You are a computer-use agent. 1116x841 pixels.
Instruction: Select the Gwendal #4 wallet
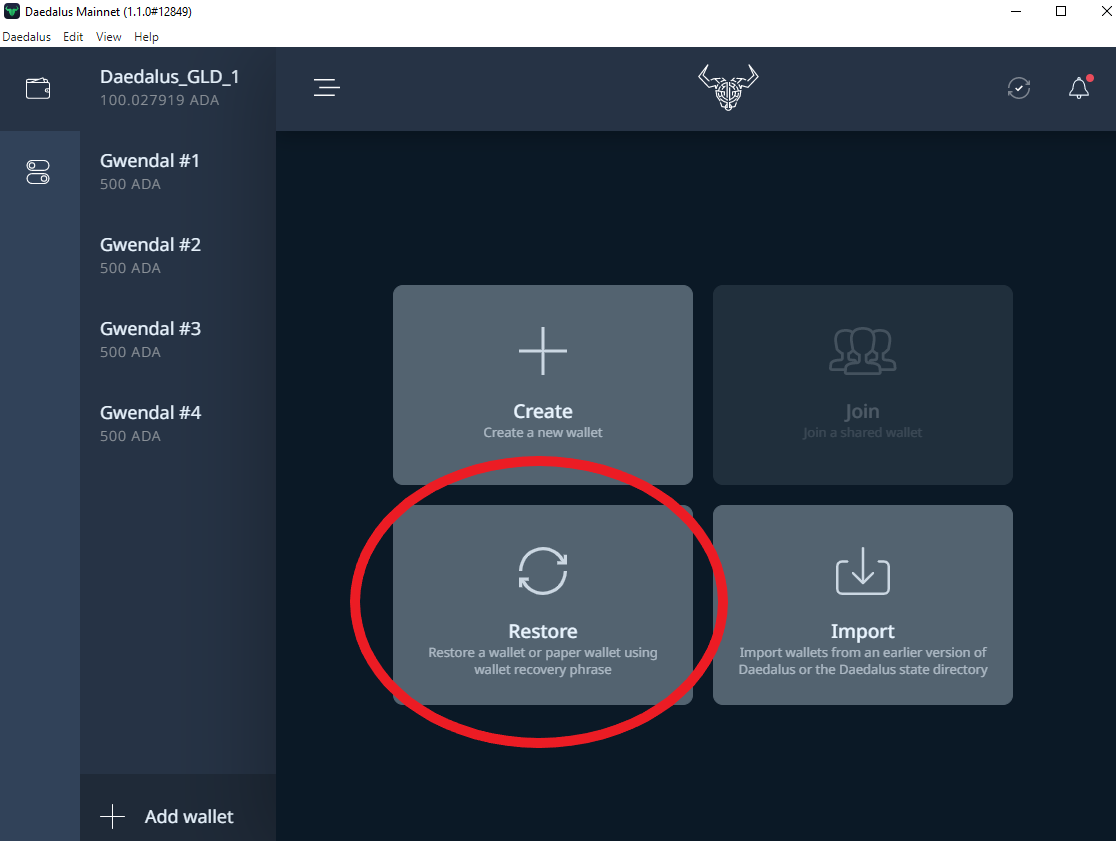click(x=178, y=424)
